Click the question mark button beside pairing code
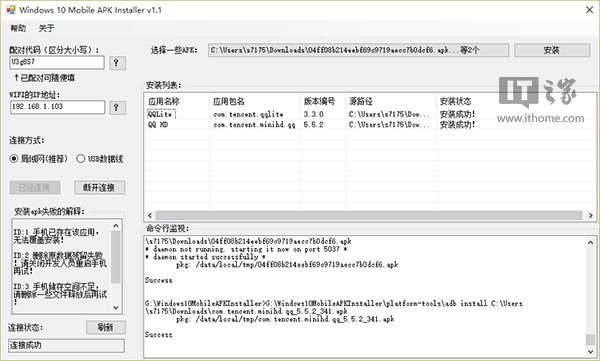The height and width of the screenshot is (361, 600). pos(117,63)
